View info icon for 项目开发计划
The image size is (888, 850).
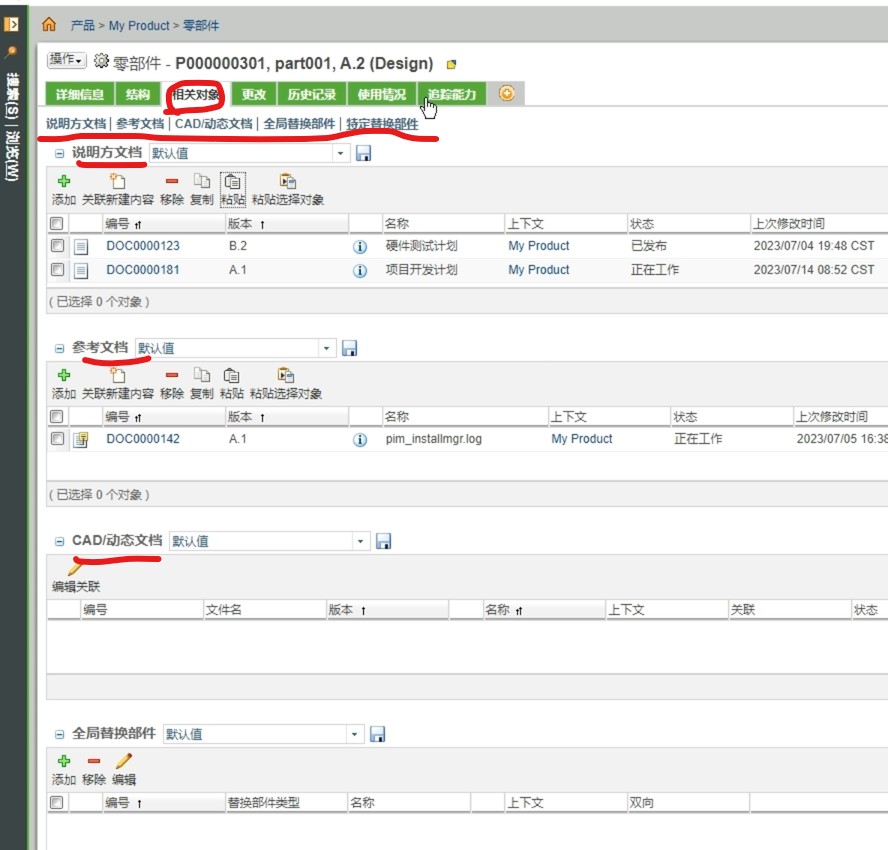pyautogui.click(x=360, y=271)
